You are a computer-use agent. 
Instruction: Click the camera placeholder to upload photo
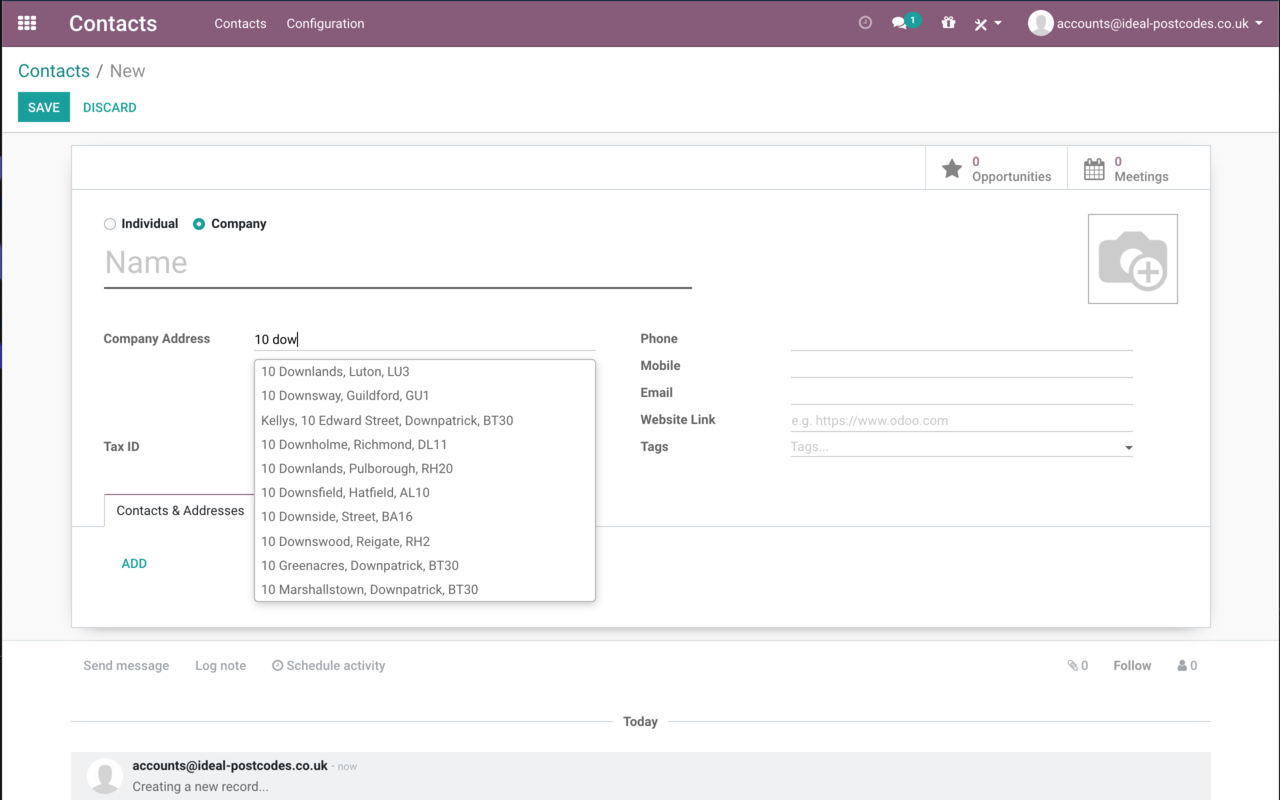1132,259
